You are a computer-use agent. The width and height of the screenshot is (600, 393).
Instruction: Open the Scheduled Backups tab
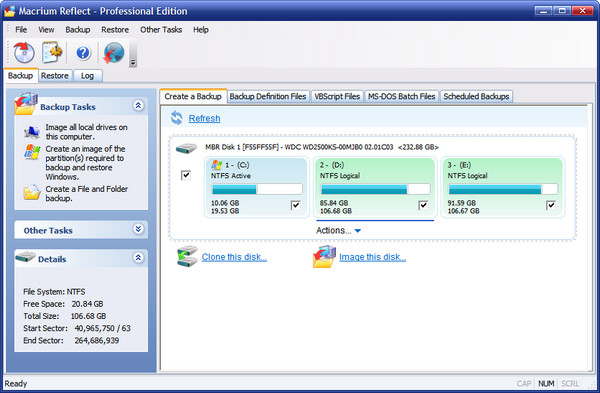pos(476,96)
